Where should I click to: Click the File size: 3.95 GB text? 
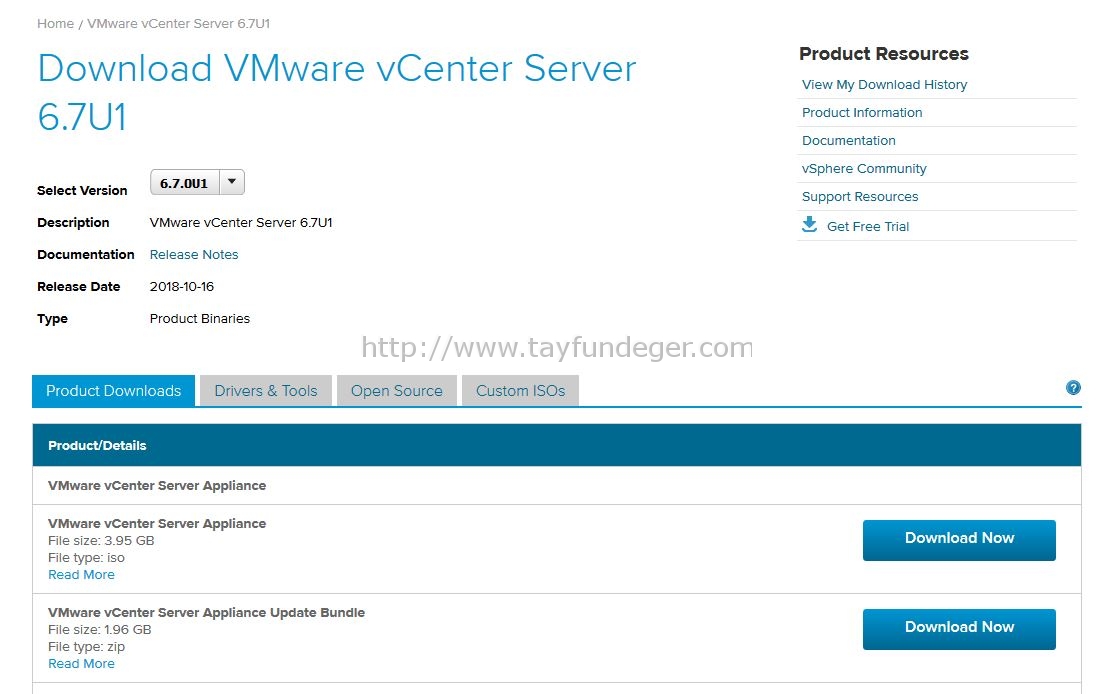(101, 541)
